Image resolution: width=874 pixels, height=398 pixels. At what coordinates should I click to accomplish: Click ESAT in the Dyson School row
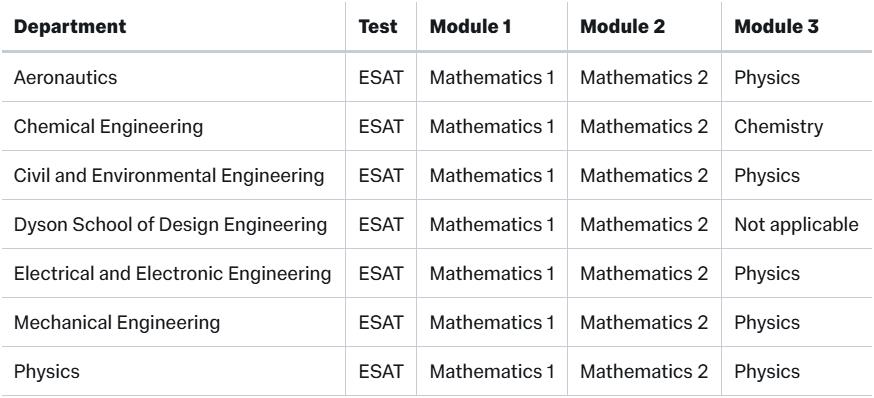[x=380, y=225]
